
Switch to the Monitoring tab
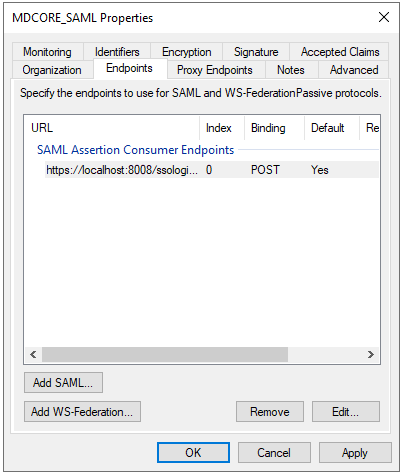[x=47, y=52]
